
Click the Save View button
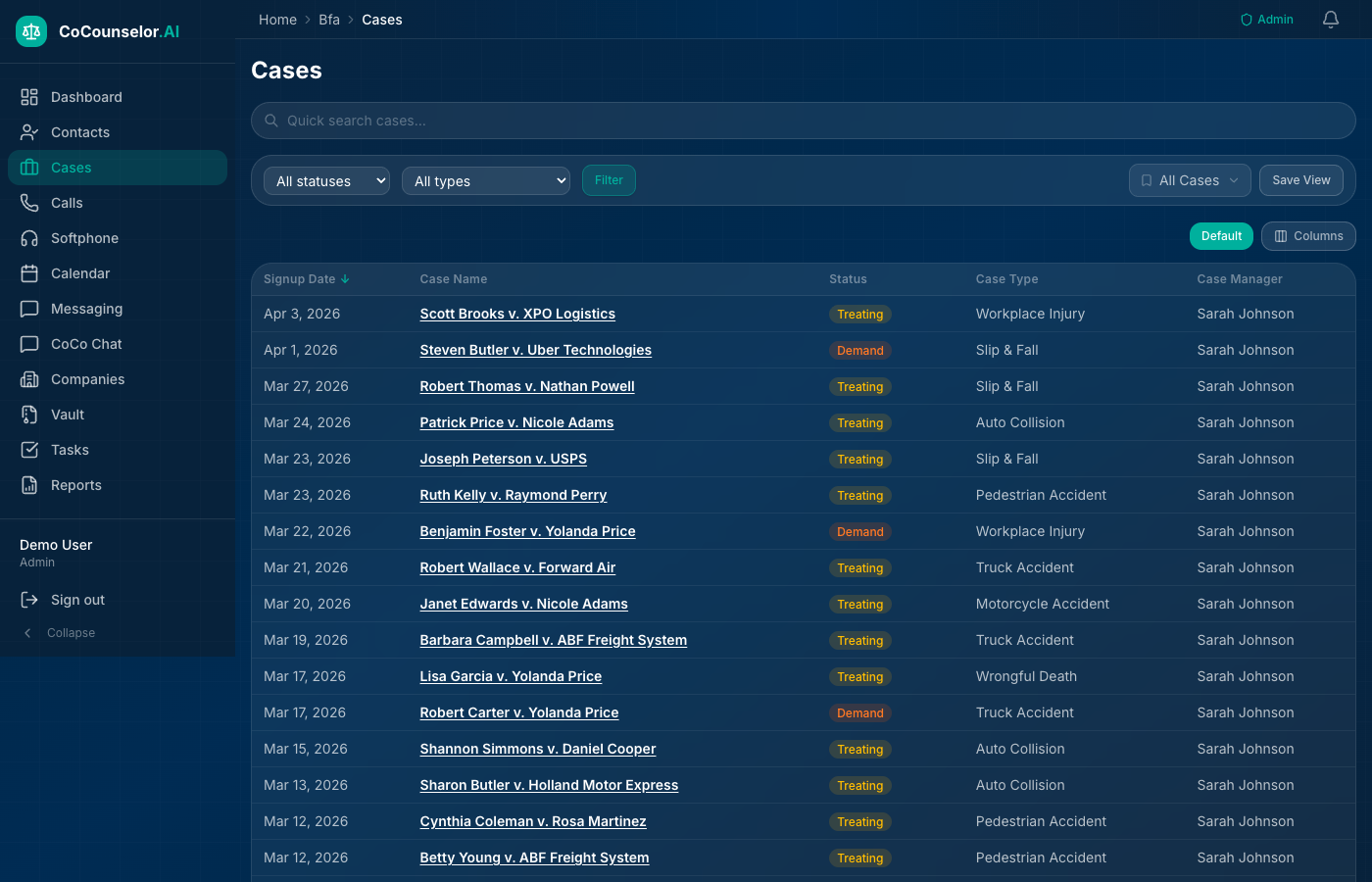coord(1301,180)
